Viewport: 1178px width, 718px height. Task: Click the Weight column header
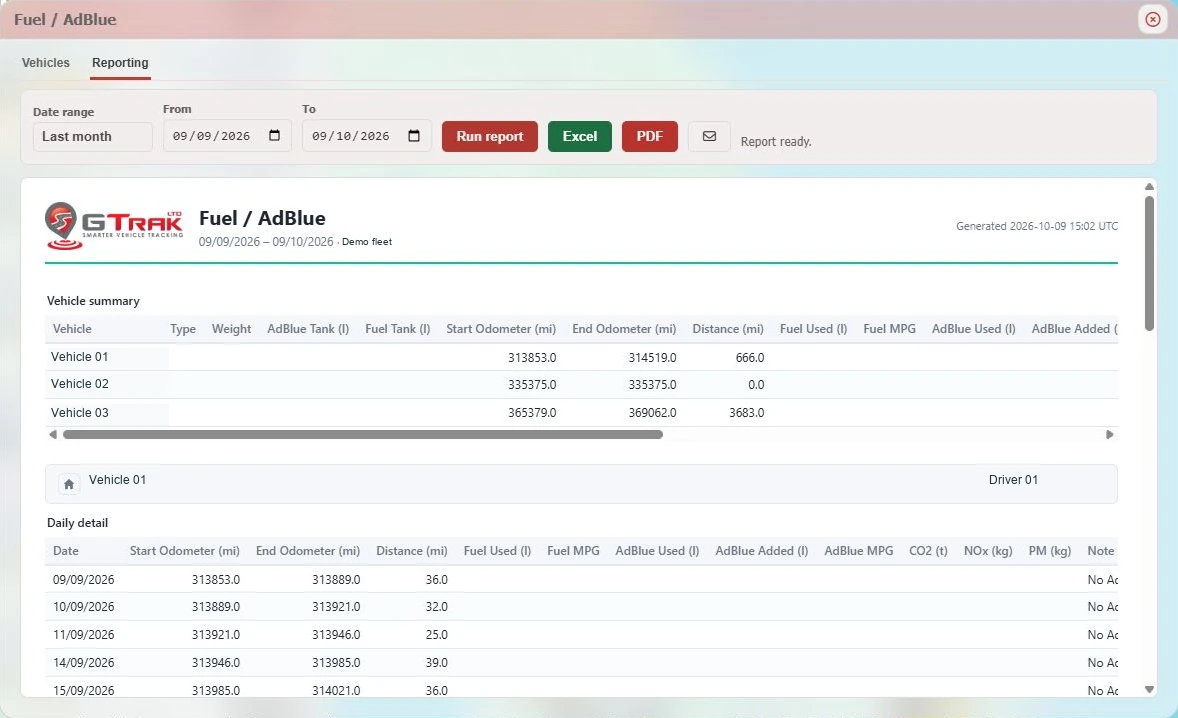click(x=231, y=329)
